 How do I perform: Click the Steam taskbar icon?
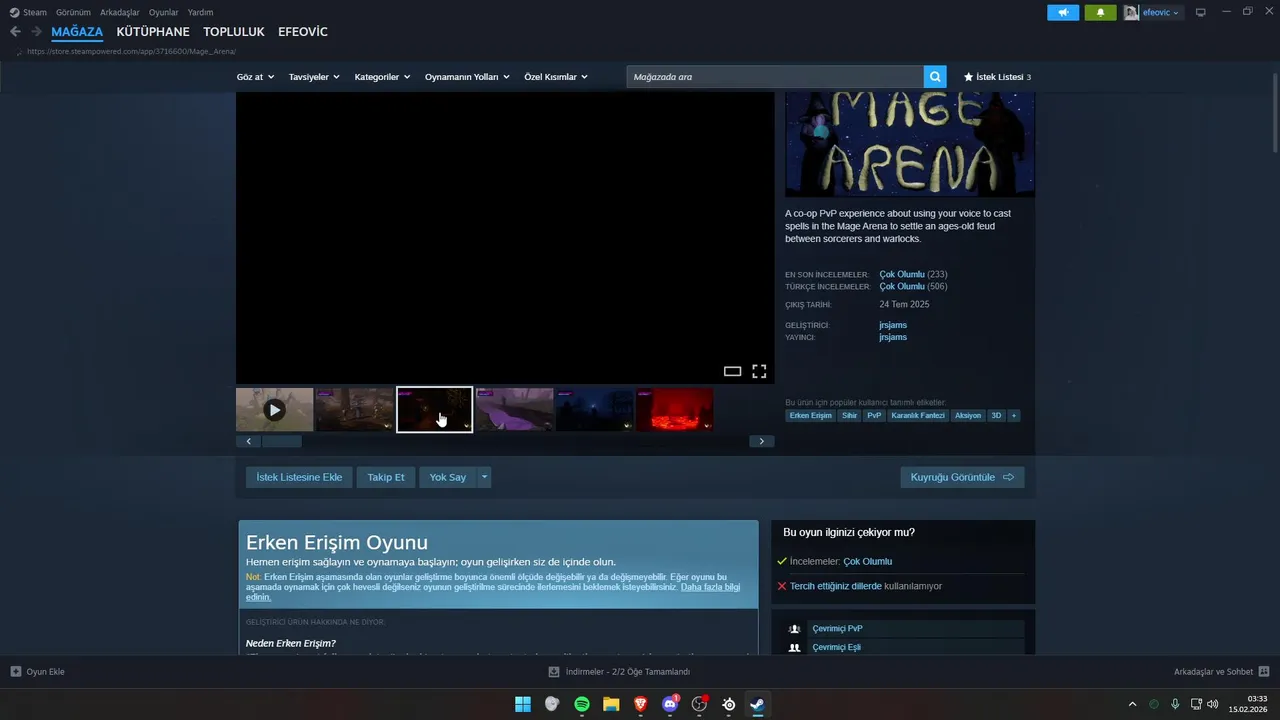758,704
